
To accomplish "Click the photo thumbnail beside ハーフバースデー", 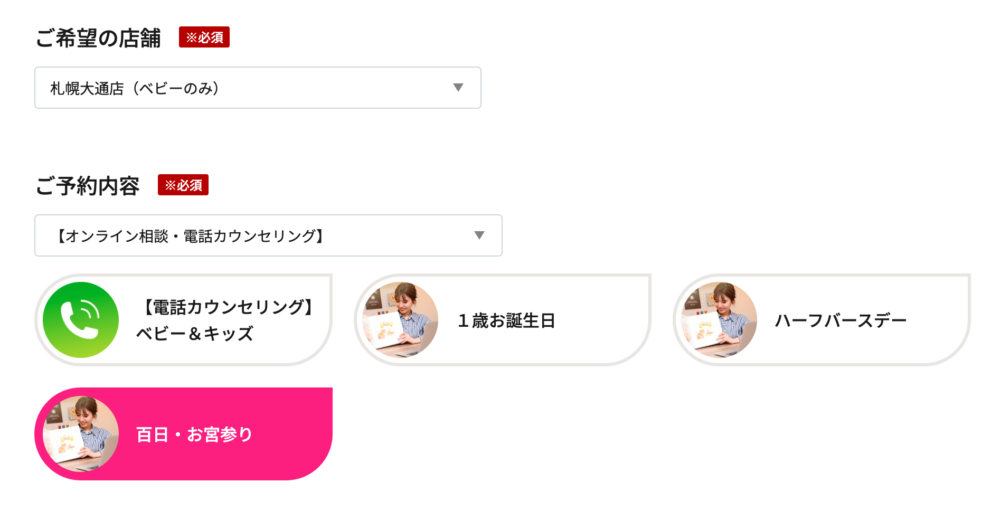I will [719, 320].
